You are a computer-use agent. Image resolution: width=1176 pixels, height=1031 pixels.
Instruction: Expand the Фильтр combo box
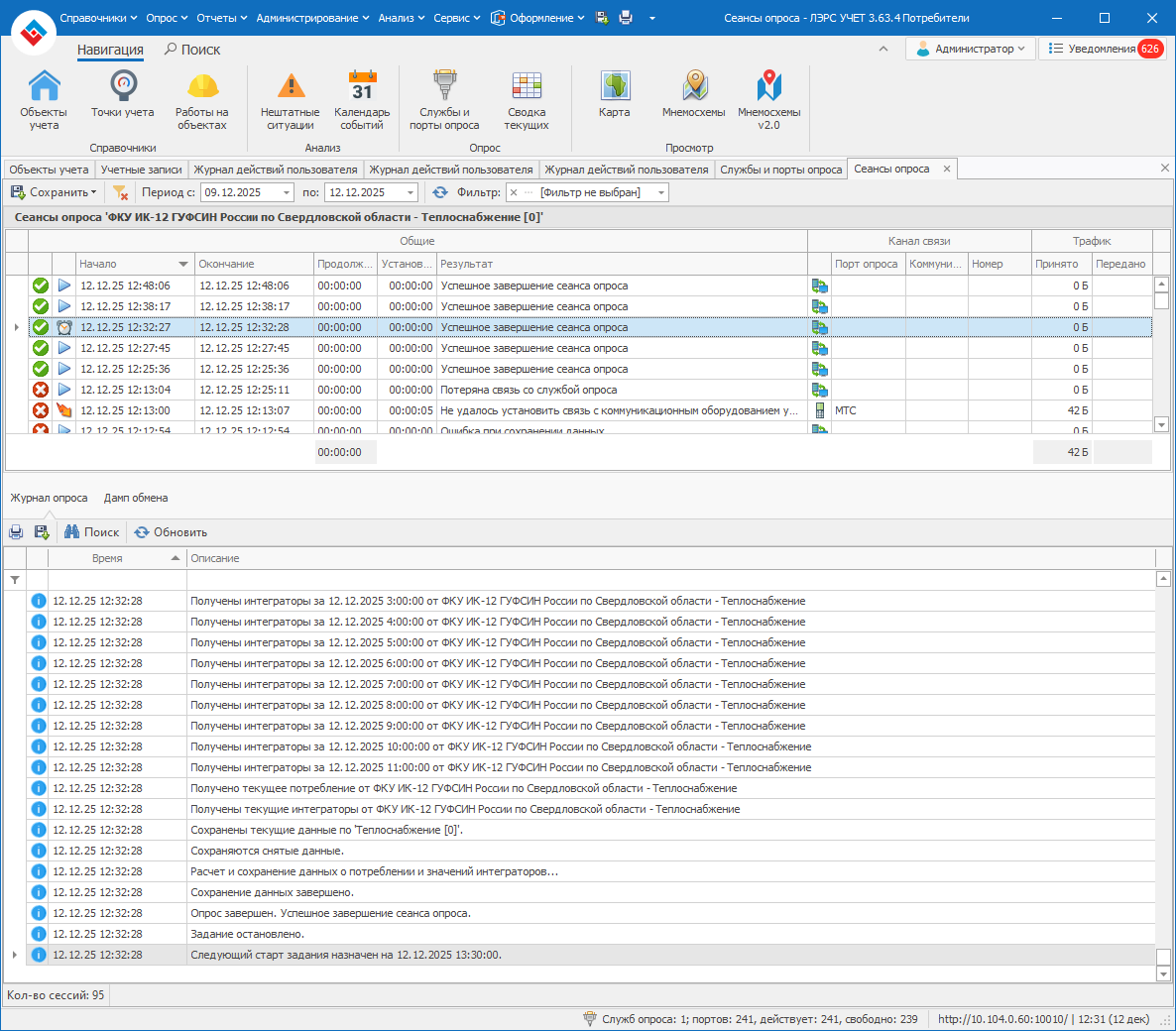pyautogui.click(x=660, y=192)
